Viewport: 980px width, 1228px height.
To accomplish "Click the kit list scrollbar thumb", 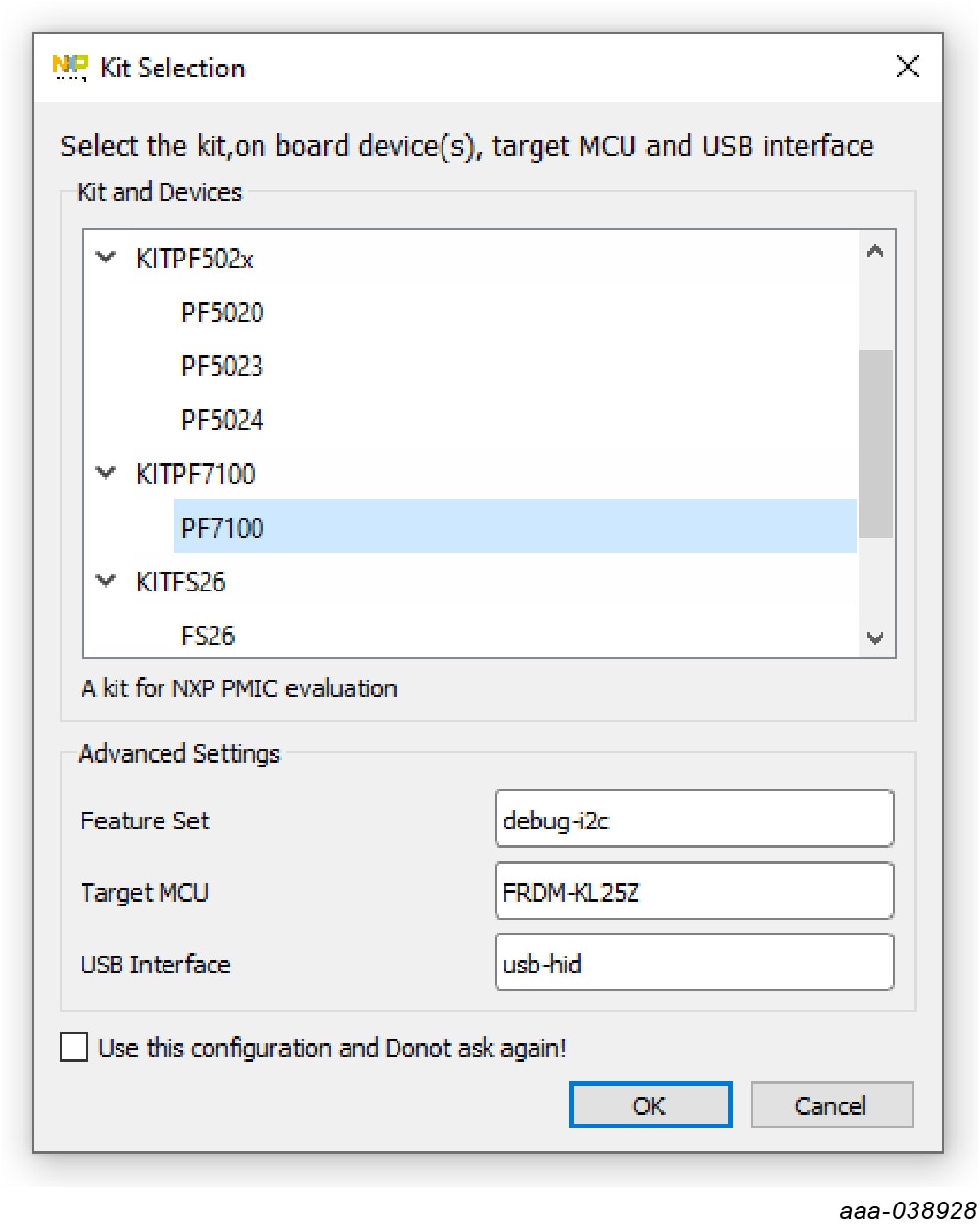I will tap(875, 443).
